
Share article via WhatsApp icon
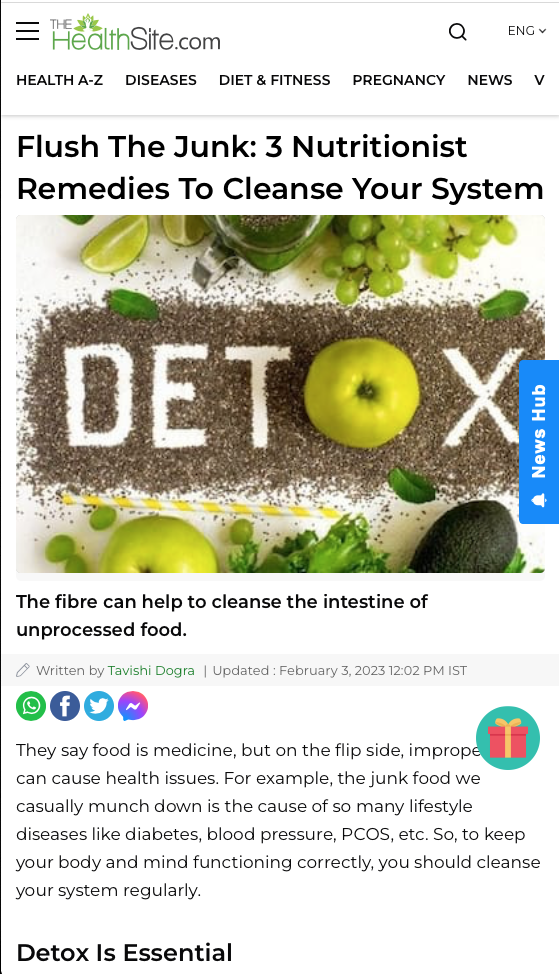(31, 706)
